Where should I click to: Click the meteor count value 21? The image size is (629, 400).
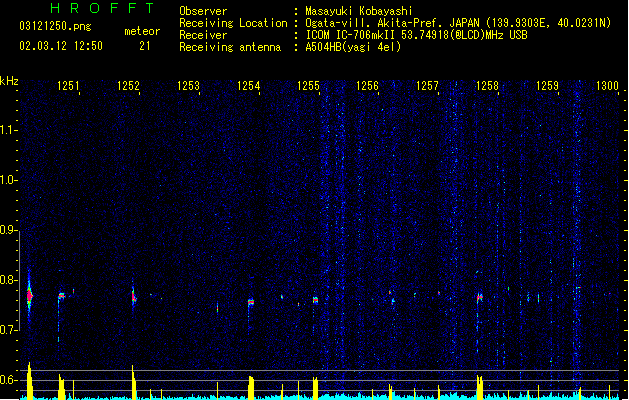pyautogui.click(x=145, y=46)
